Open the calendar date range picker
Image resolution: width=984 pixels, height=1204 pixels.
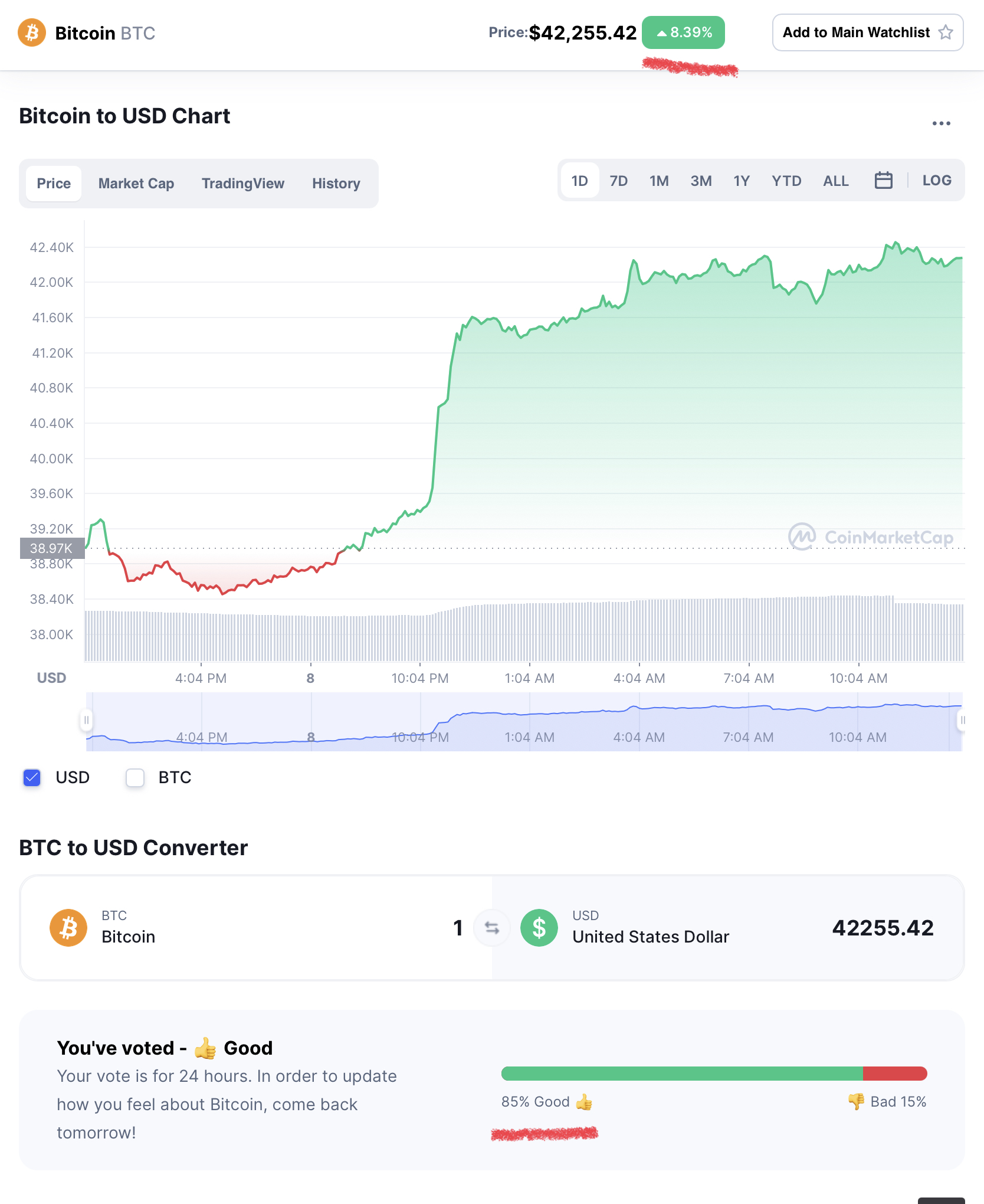pyautogui.click(x=883, y=181)
